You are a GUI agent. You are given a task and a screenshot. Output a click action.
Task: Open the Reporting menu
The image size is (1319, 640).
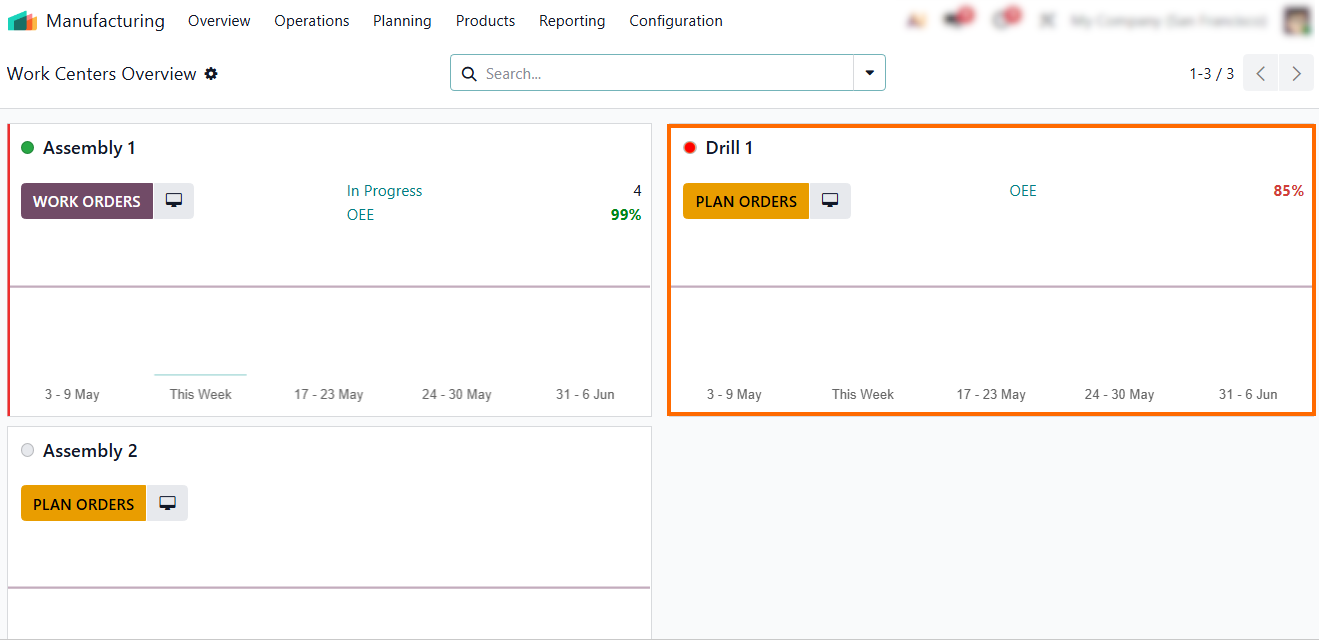(572, 21)
